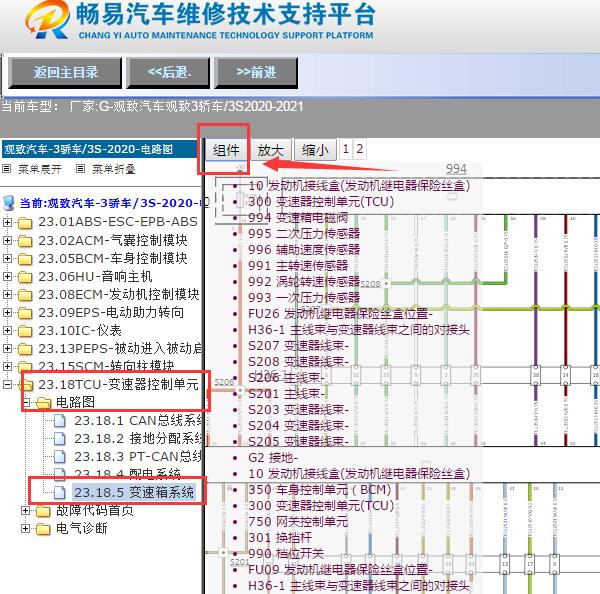
Task: Expand 23.09EPS-电动助力转向 node
Action: click(7, 312)
